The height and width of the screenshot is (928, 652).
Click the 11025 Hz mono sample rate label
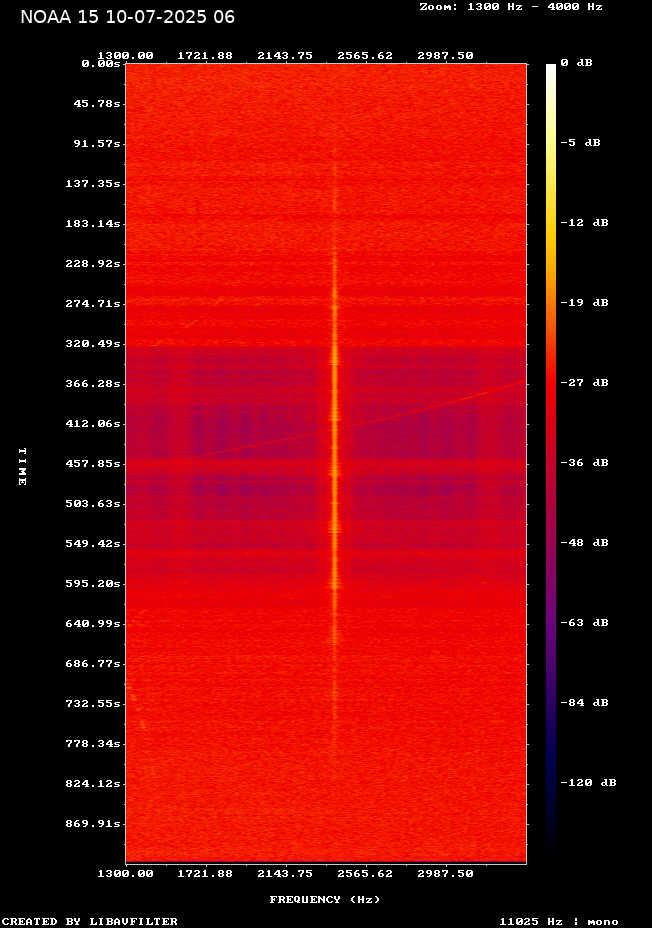pyautogui.click(x=559, y=921)
